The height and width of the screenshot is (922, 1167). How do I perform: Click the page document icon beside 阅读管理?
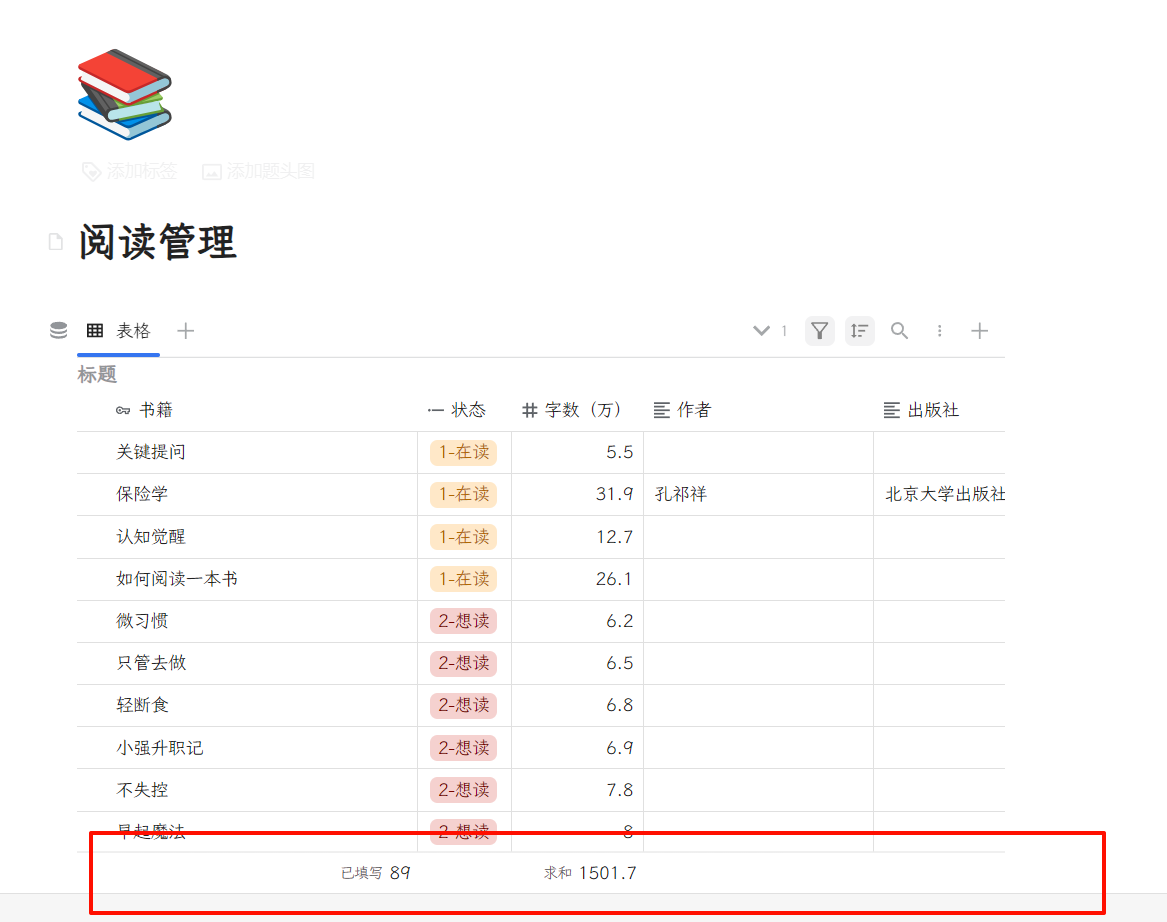[x=56, y=242]
